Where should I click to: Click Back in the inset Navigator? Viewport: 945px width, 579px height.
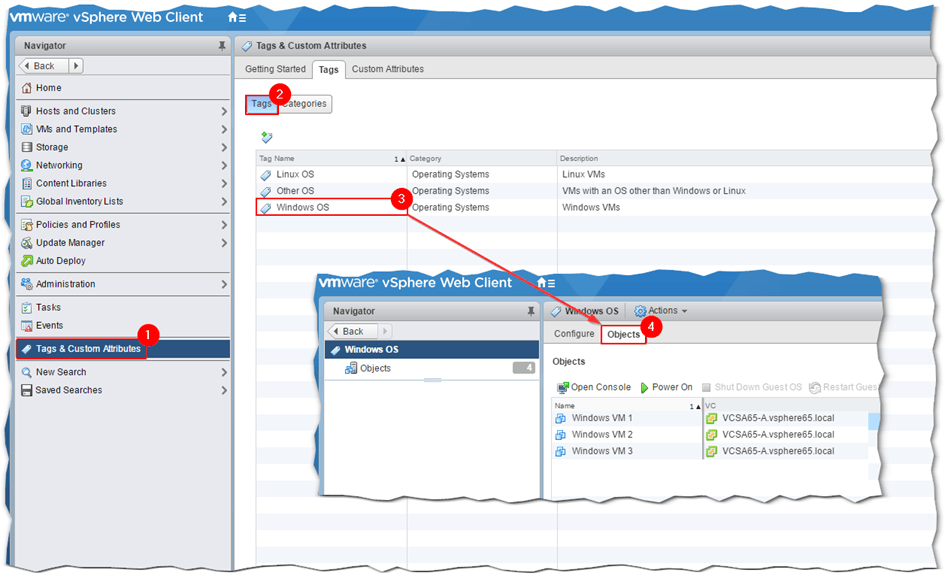[x=353, y=331]
